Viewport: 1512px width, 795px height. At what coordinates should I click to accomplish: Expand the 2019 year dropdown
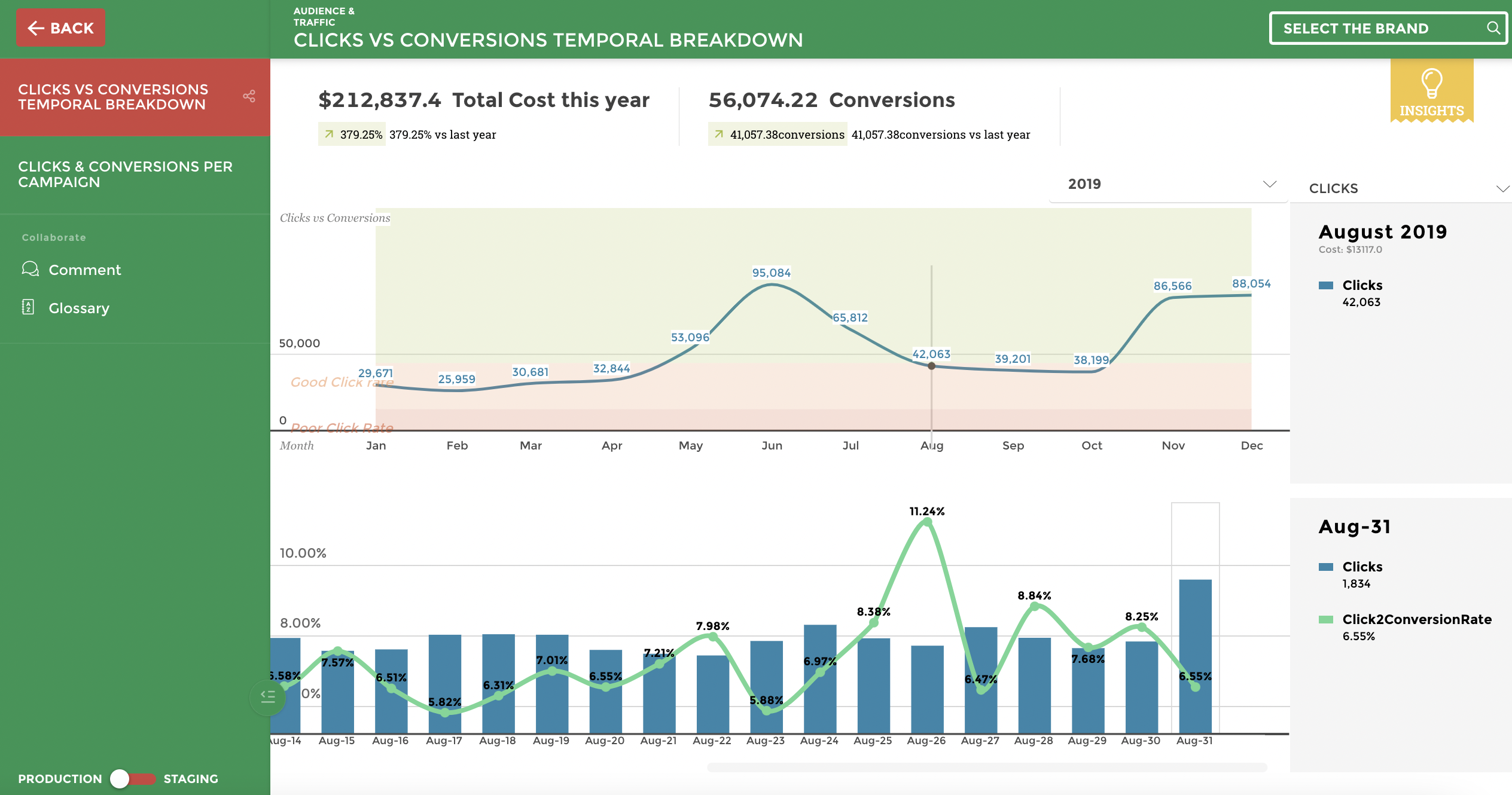(1168, 184)
